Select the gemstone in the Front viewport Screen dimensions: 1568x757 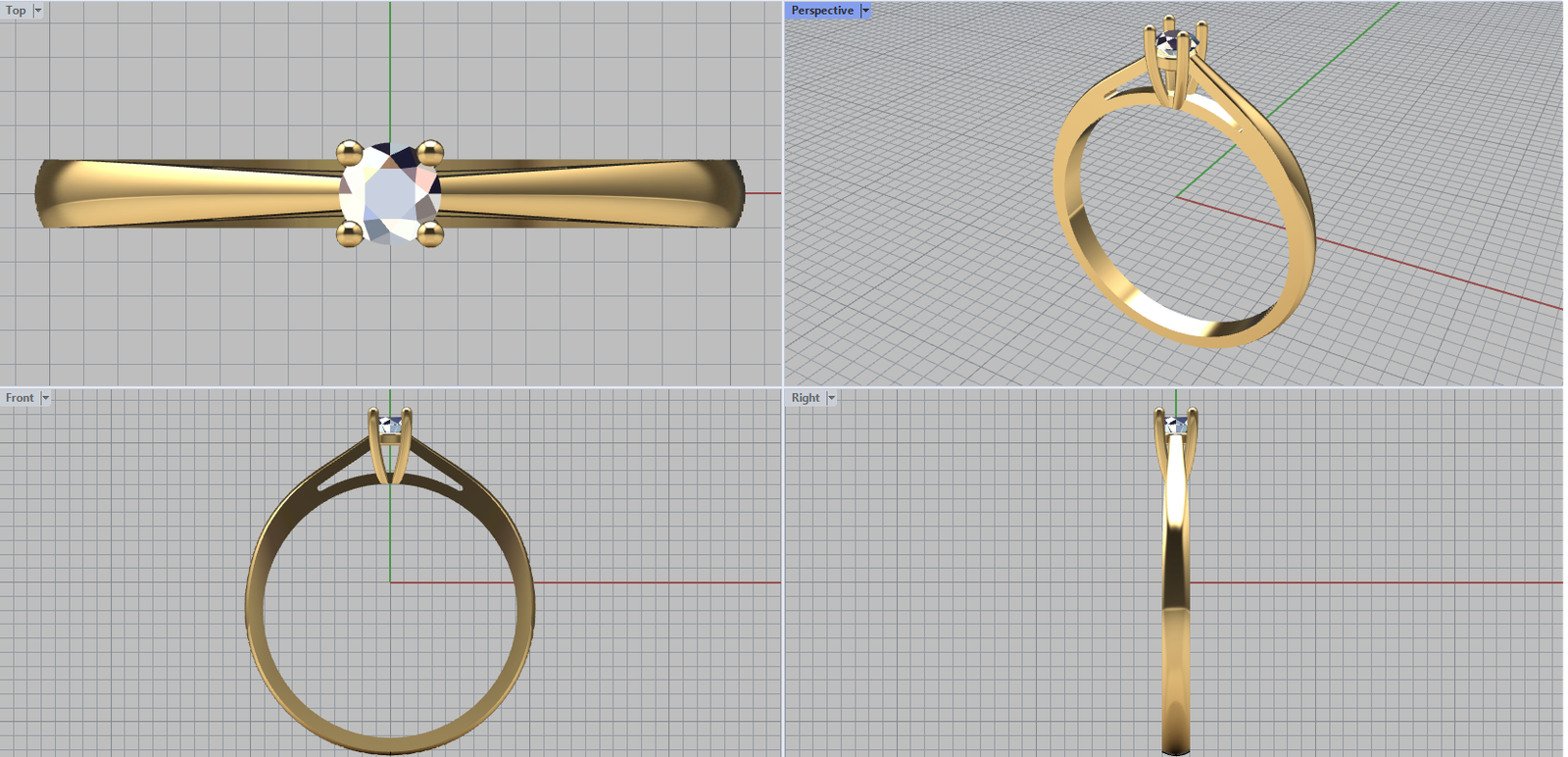coord(390,426)
